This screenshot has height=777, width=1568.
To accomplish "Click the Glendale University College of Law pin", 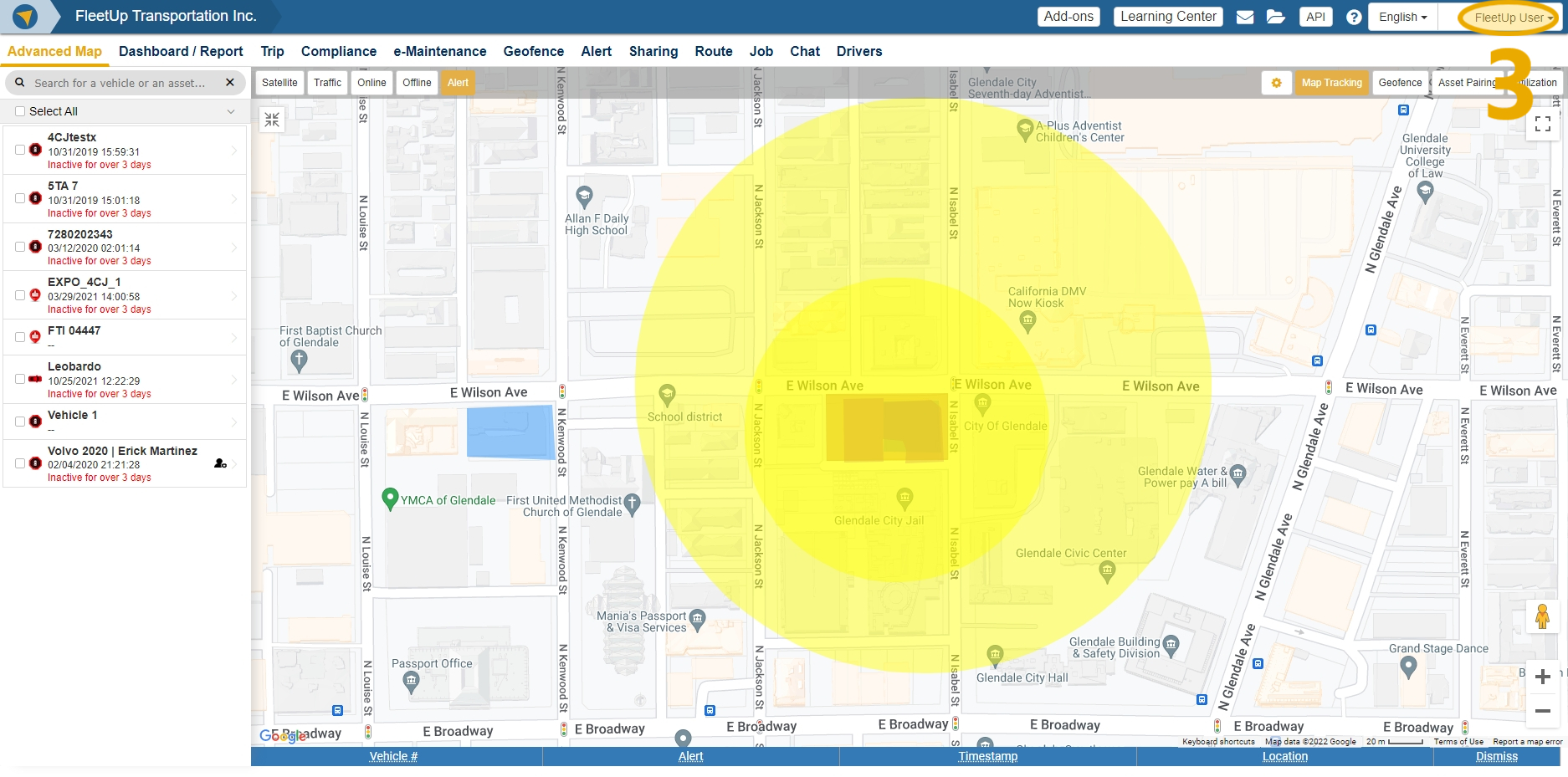I will pyautogui.click(x=1425, y=193).
